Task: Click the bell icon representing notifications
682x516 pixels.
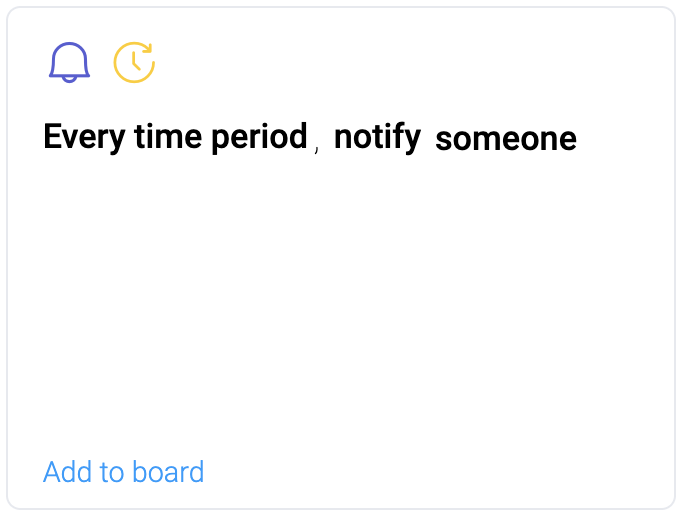Action: point(69,63)
